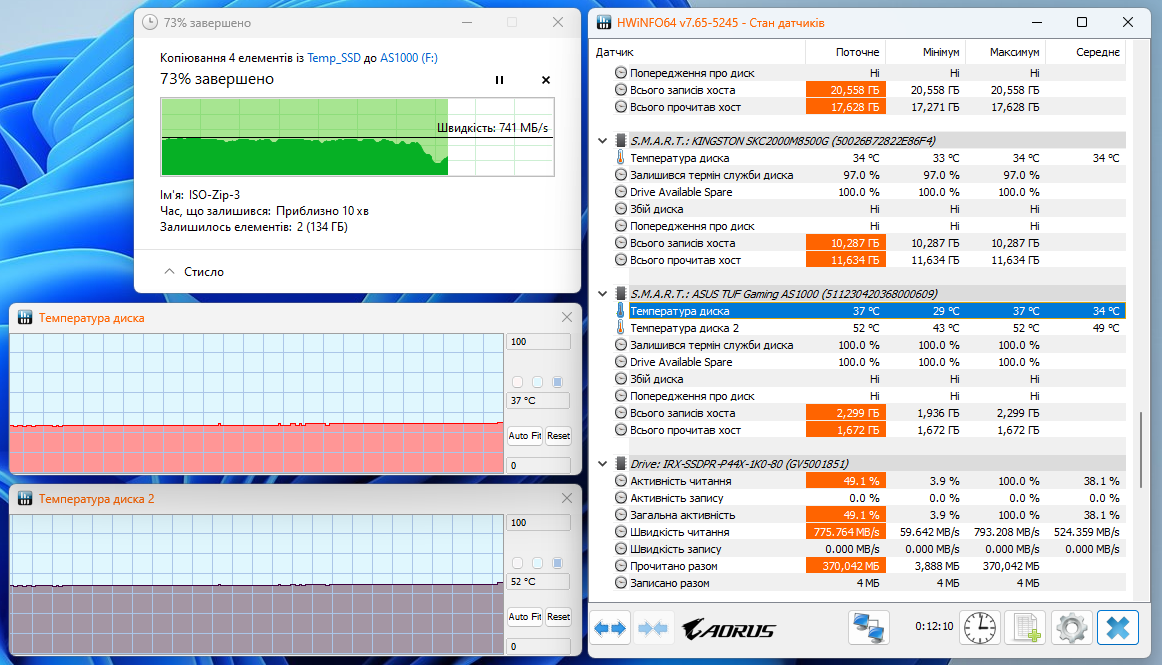Viewport: 1162px width, 665px height.
Task: Edit the minimum value 0 in Температура диска graph
Action: pos(538,466)
